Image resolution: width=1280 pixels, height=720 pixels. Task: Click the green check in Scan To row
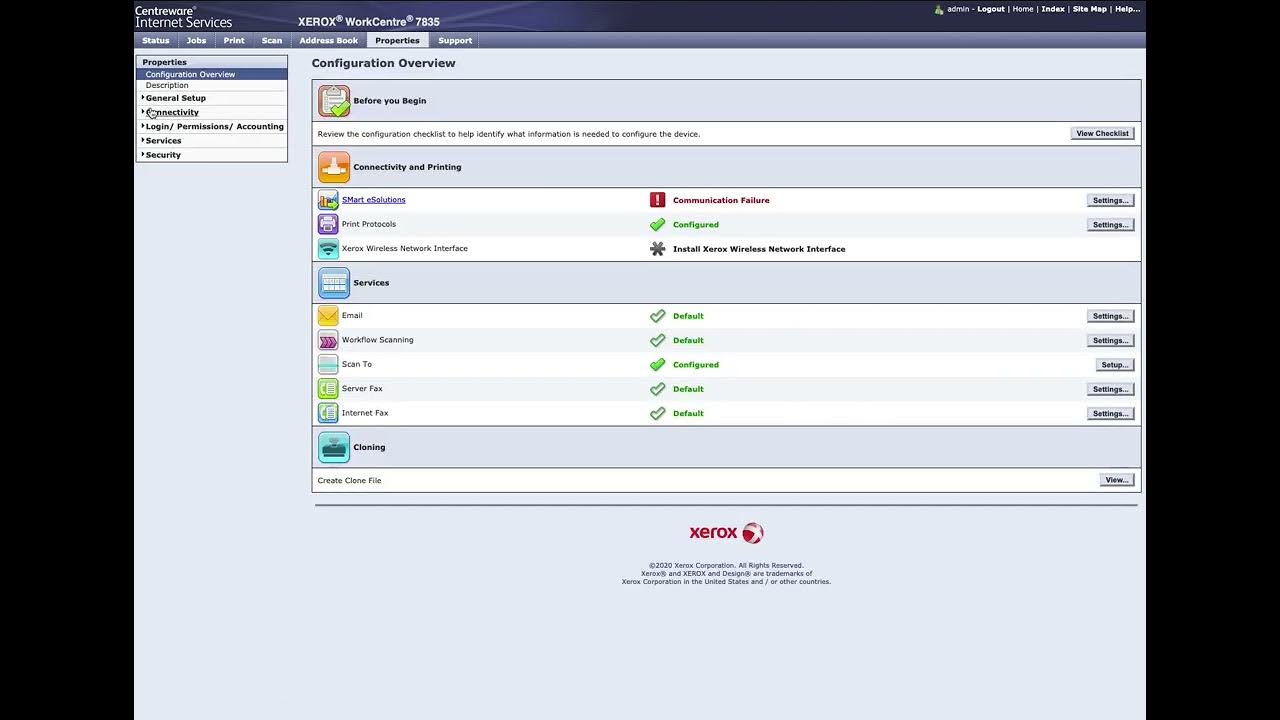click(657, 365)
